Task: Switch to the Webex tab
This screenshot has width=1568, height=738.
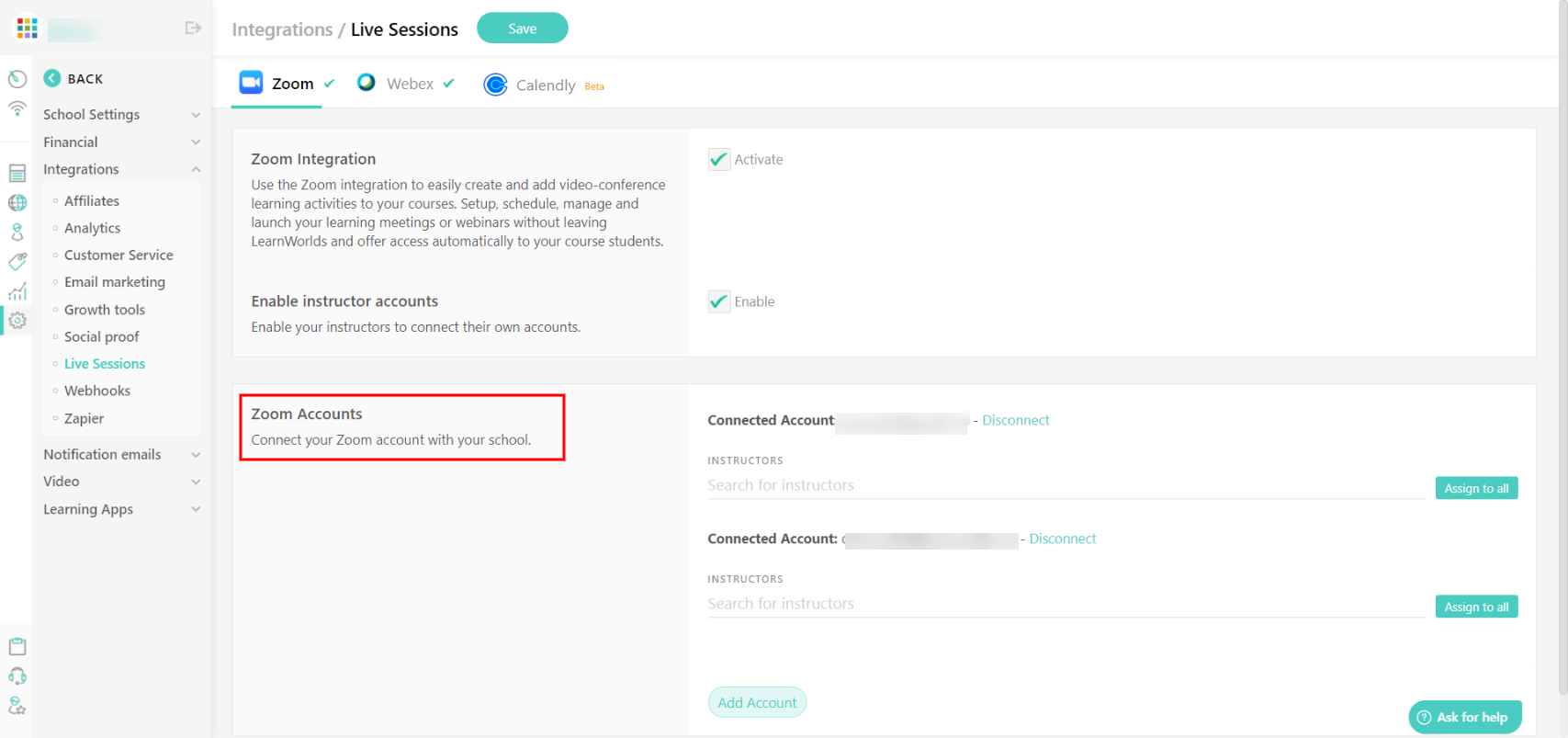Action: (408, 83)
